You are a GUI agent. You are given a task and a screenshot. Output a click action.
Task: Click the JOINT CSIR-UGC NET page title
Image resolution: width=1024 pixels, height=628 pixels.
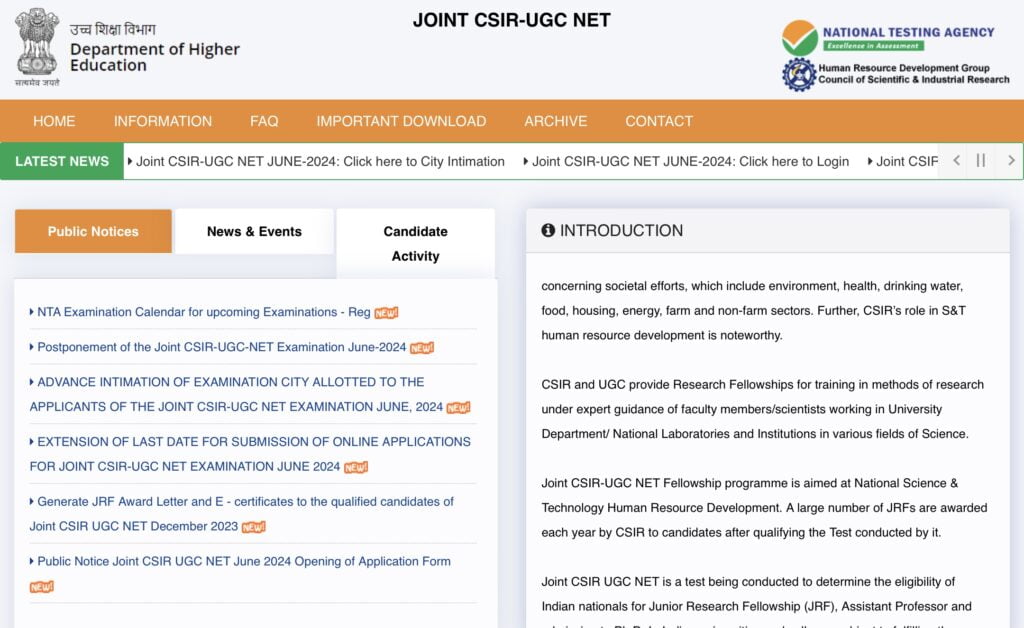click(512, 20)
